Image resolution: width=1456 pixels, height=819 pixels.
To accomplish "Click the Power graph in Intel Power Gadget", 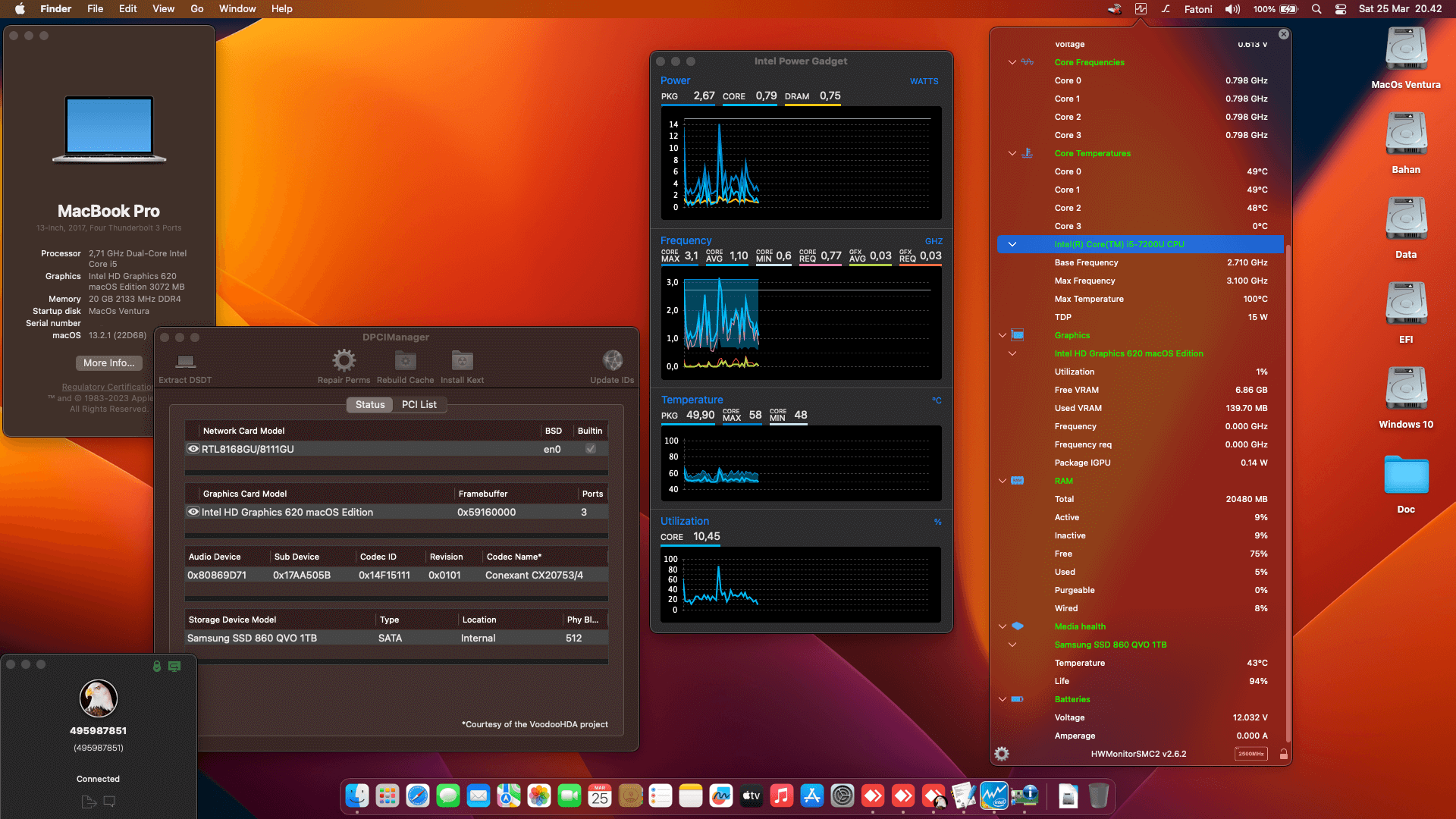I will click(x=801, y=163).
